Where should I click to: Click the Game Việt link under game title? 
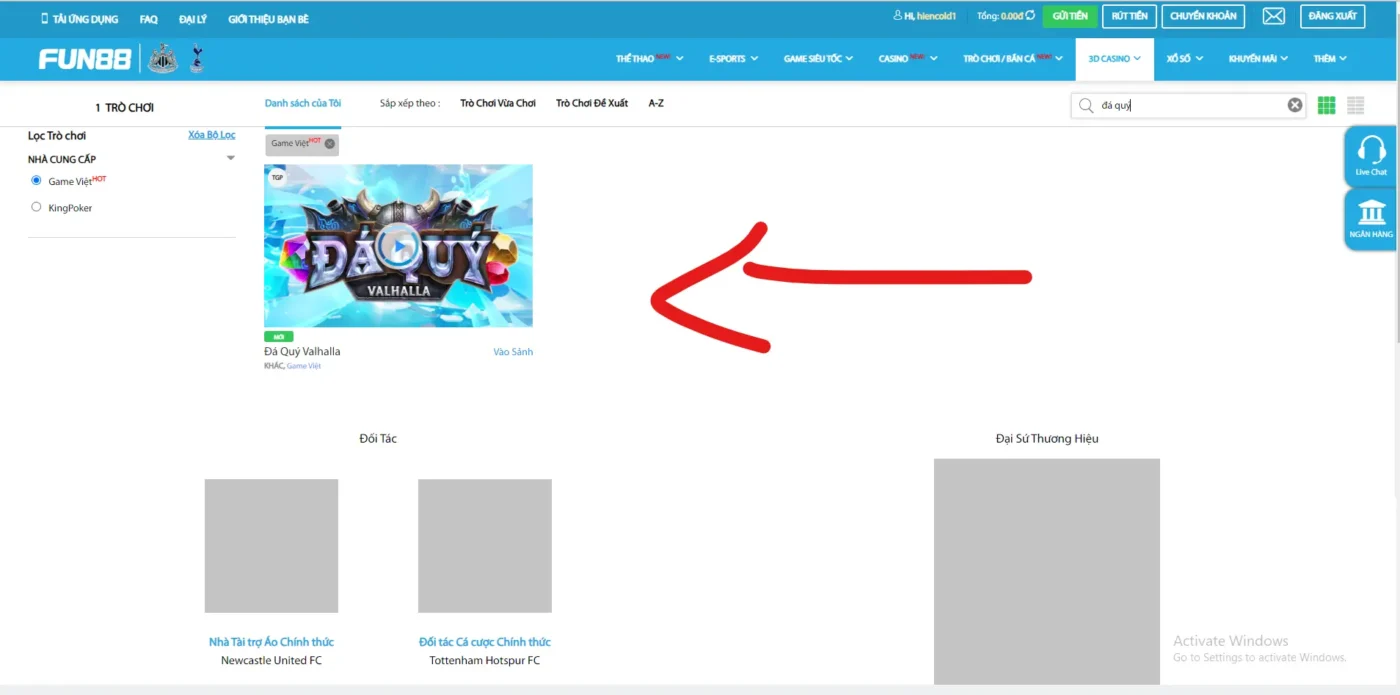pos(304,366)
